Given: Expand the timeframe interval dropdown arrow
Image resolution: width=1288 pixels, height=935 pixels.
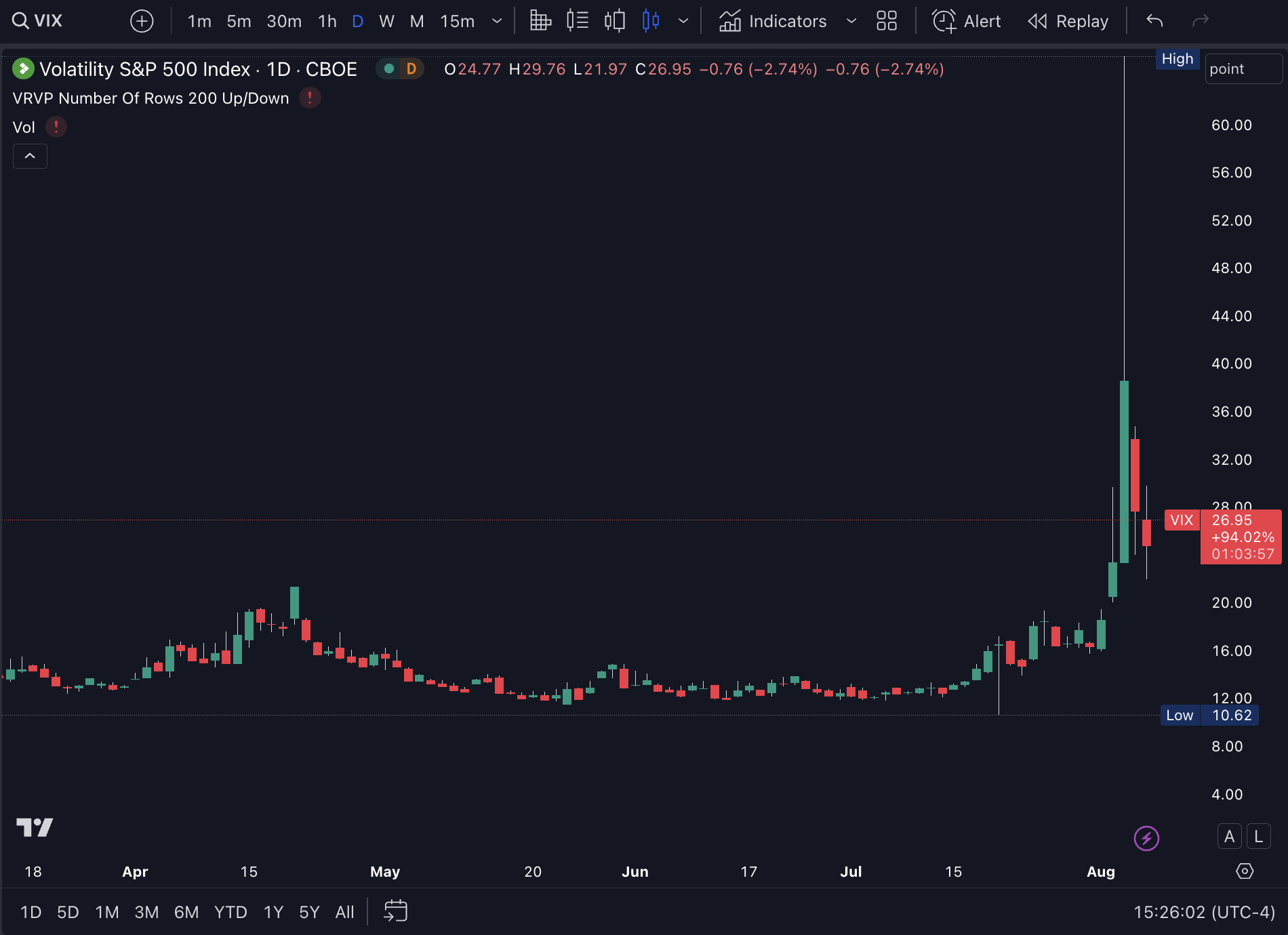Looking at the screenshot, I should 497,22.
